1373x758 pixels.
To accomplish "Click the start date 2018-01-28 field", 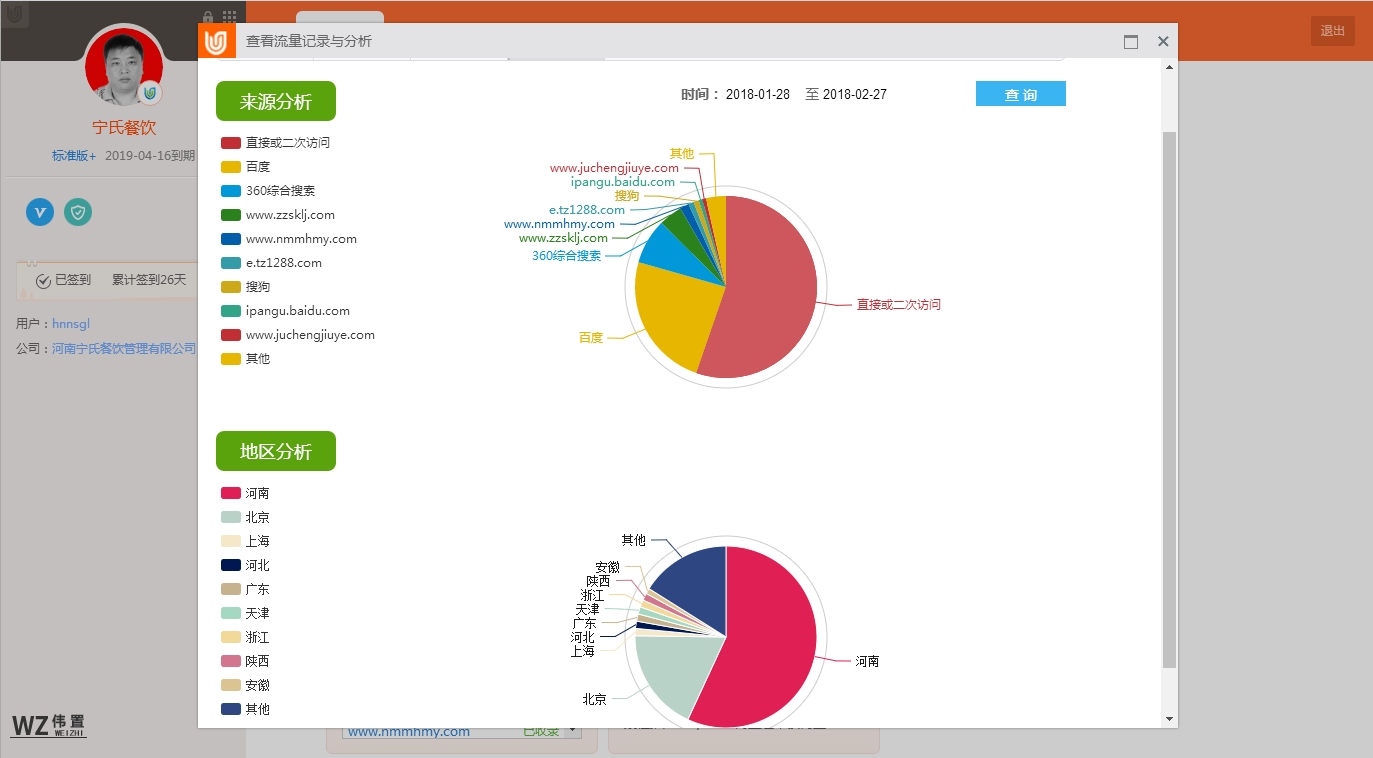I will click(x=757, y=95).
